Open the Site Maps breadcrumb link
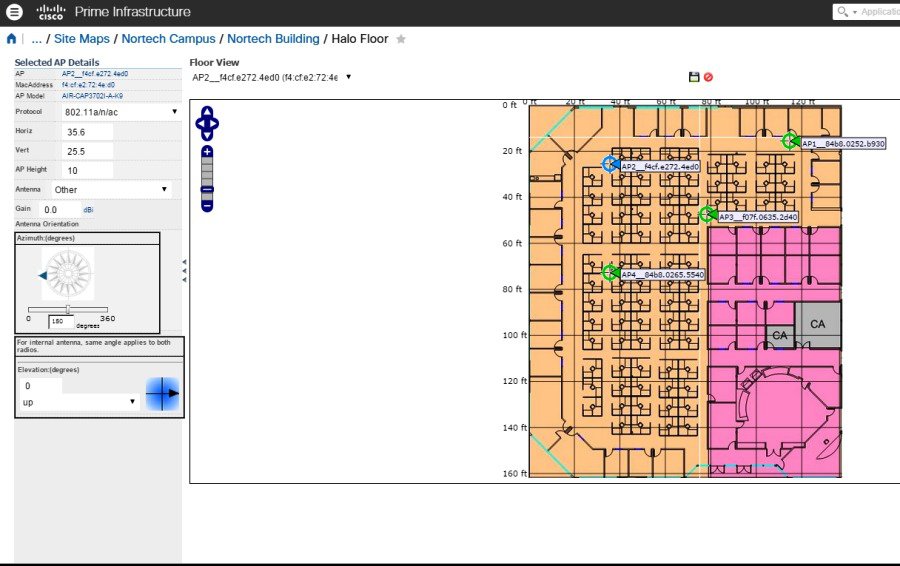This screenshot has width=900, height=566. point(82,38)
